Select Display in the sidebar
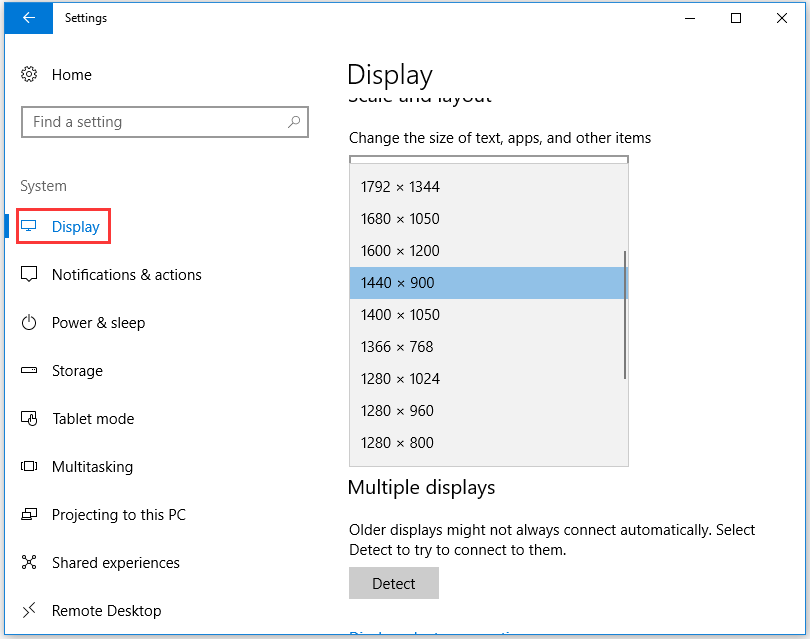Viewport: 810px width, 639px height. tap(76, 226)
